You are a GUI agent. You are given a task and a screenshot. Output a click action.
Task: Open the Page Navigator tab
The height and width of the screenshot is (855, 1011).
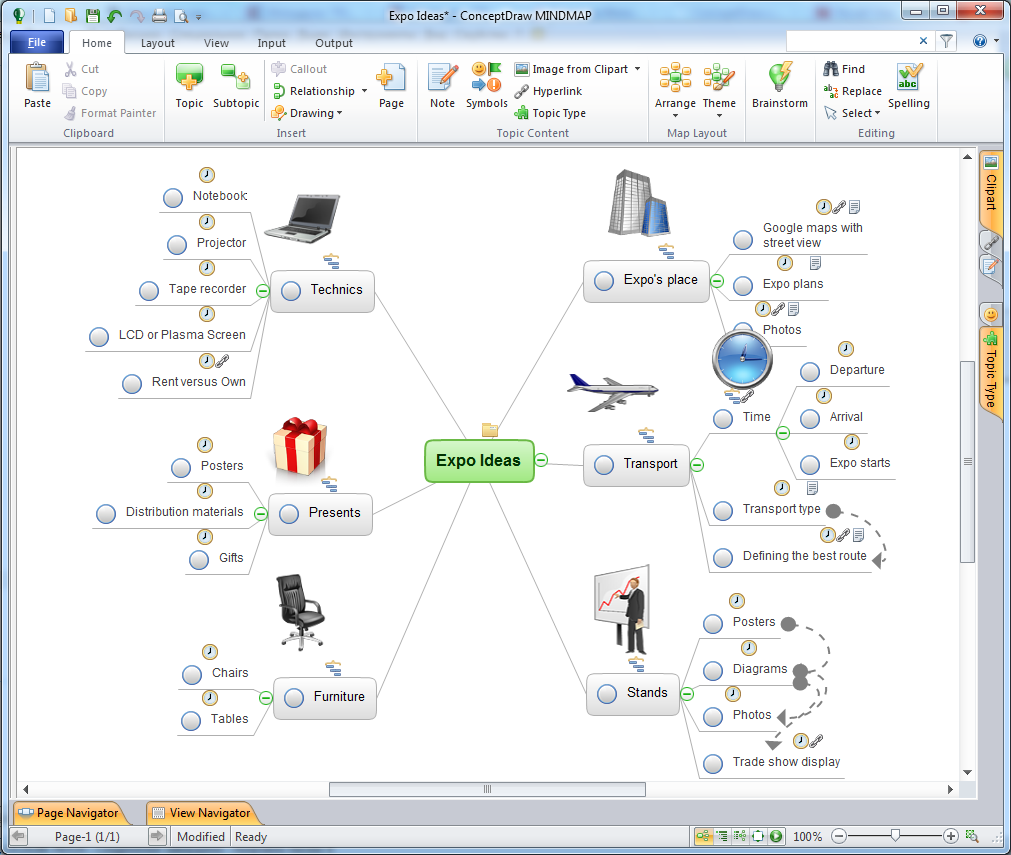click(x=70, y=813)
